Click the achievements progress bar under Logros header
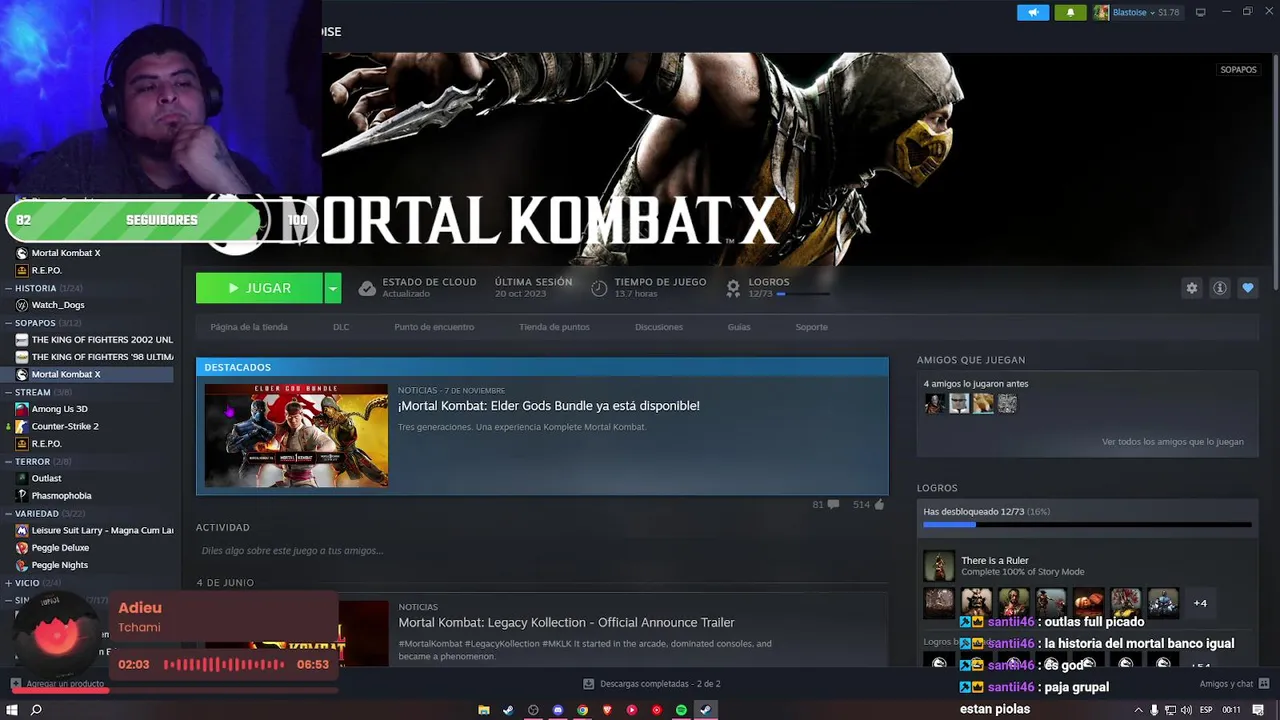 pyautogui.click(x=803, y=294)
